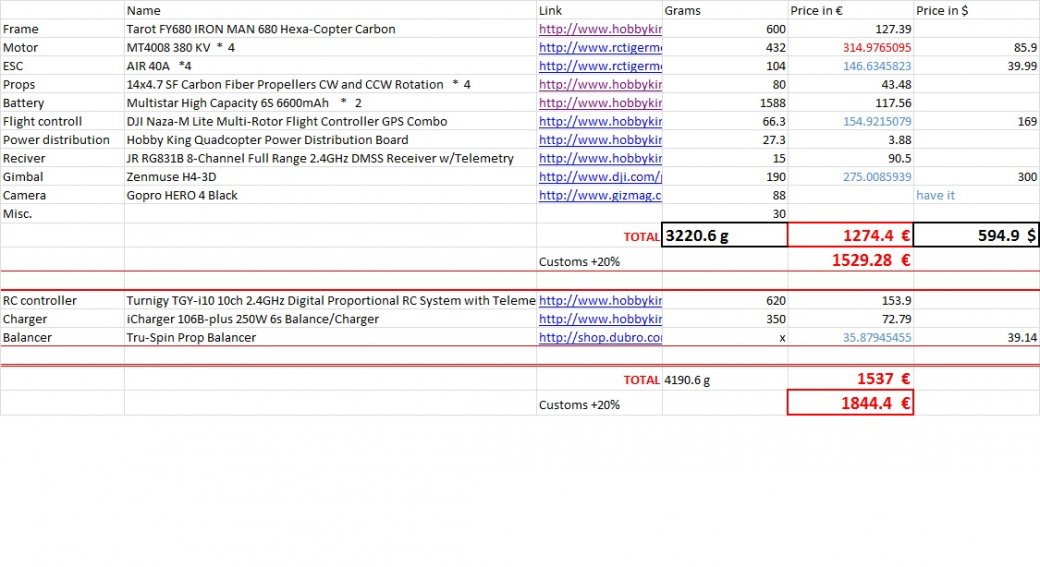Viewport: 1040px width, 567px height.
Task: Select the 'Multistar High Capacity 6S 6600mAh' cell
Action: [330, 103]
